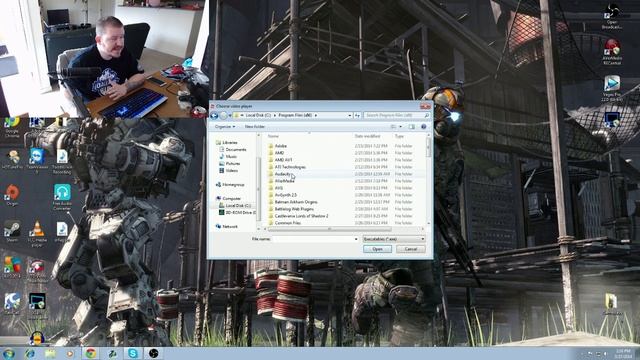Select Music in the navigation pane
Viewport: 640px width, 360px height.
click(x=231, y=157)
